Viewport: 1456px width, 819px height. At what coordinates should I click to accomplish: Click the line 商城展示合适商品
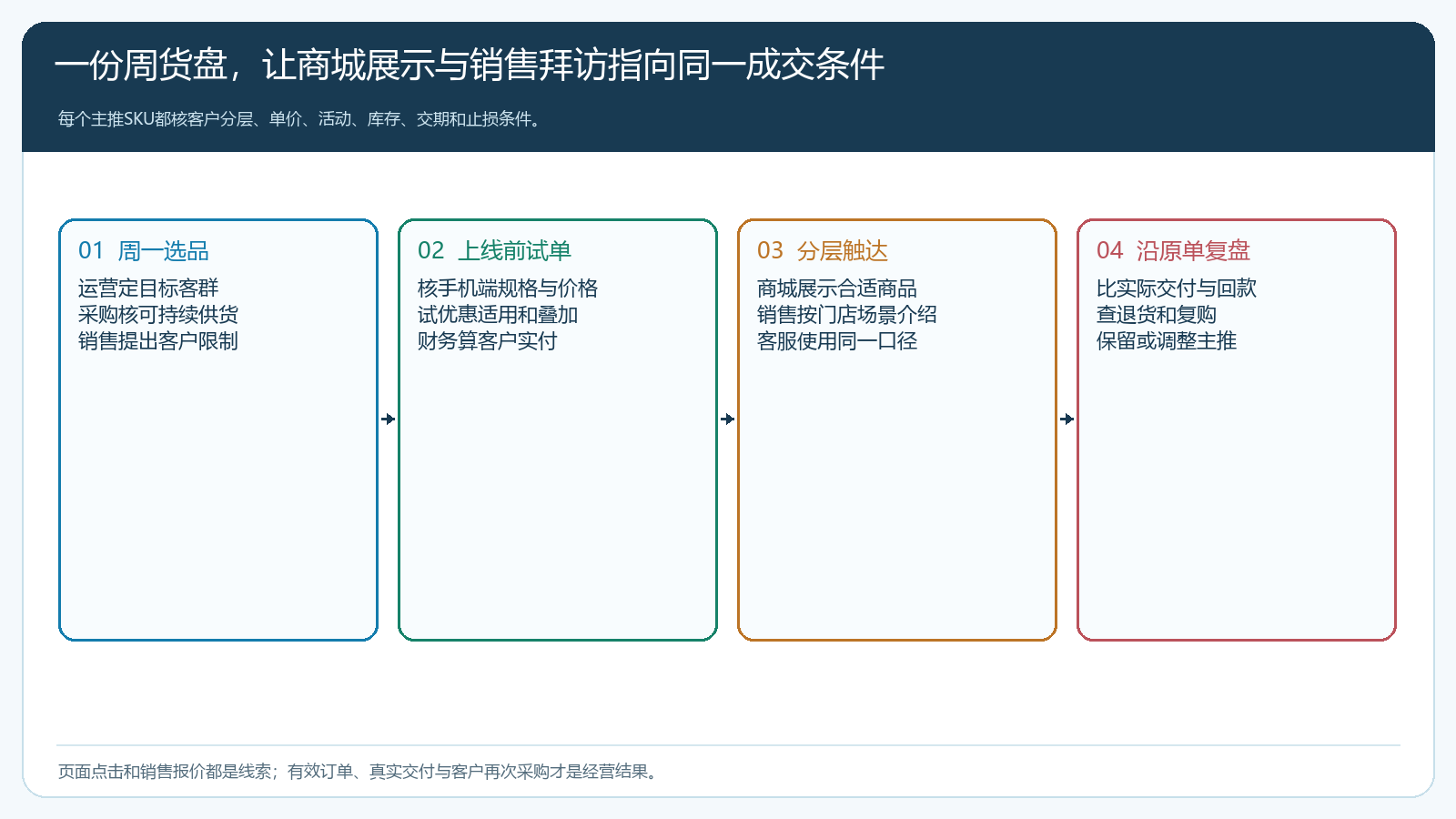click(x=837, y=288)
